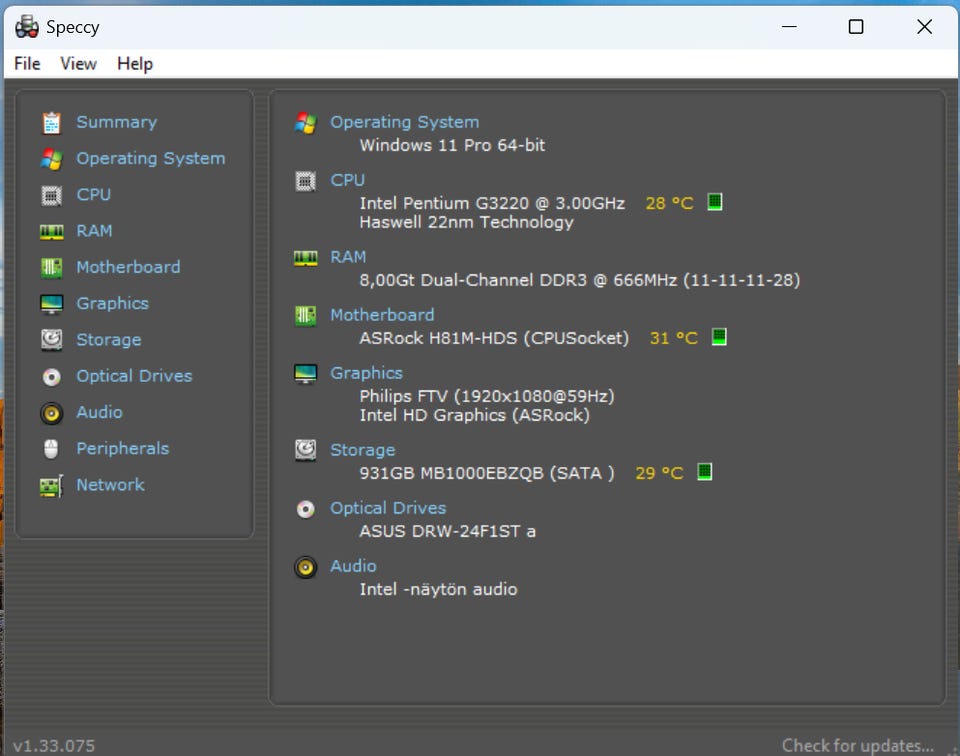Open the CPU section from sidebar
The image size is (960, 756).
tap(94, 195)
